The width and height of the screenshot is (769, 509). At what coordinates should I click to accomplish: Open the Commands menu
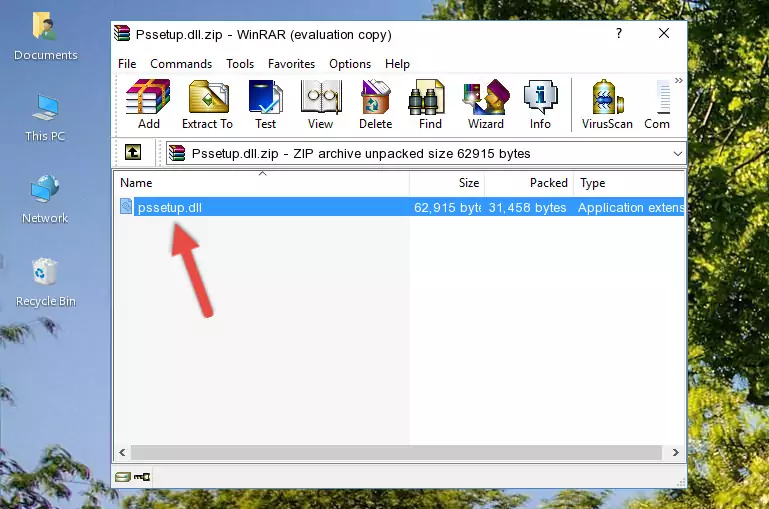(x=181, y=64)
